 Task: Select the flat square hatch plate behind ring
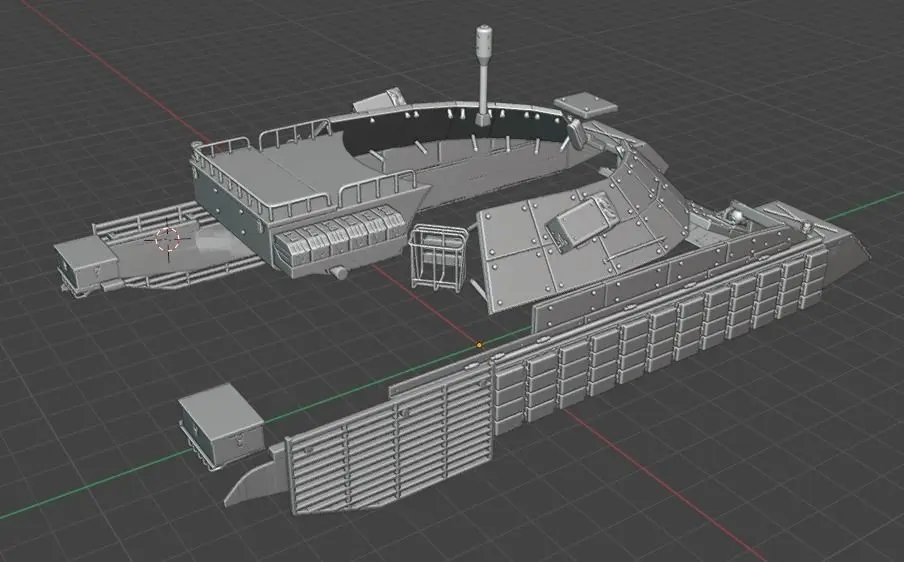pos(586,106)
